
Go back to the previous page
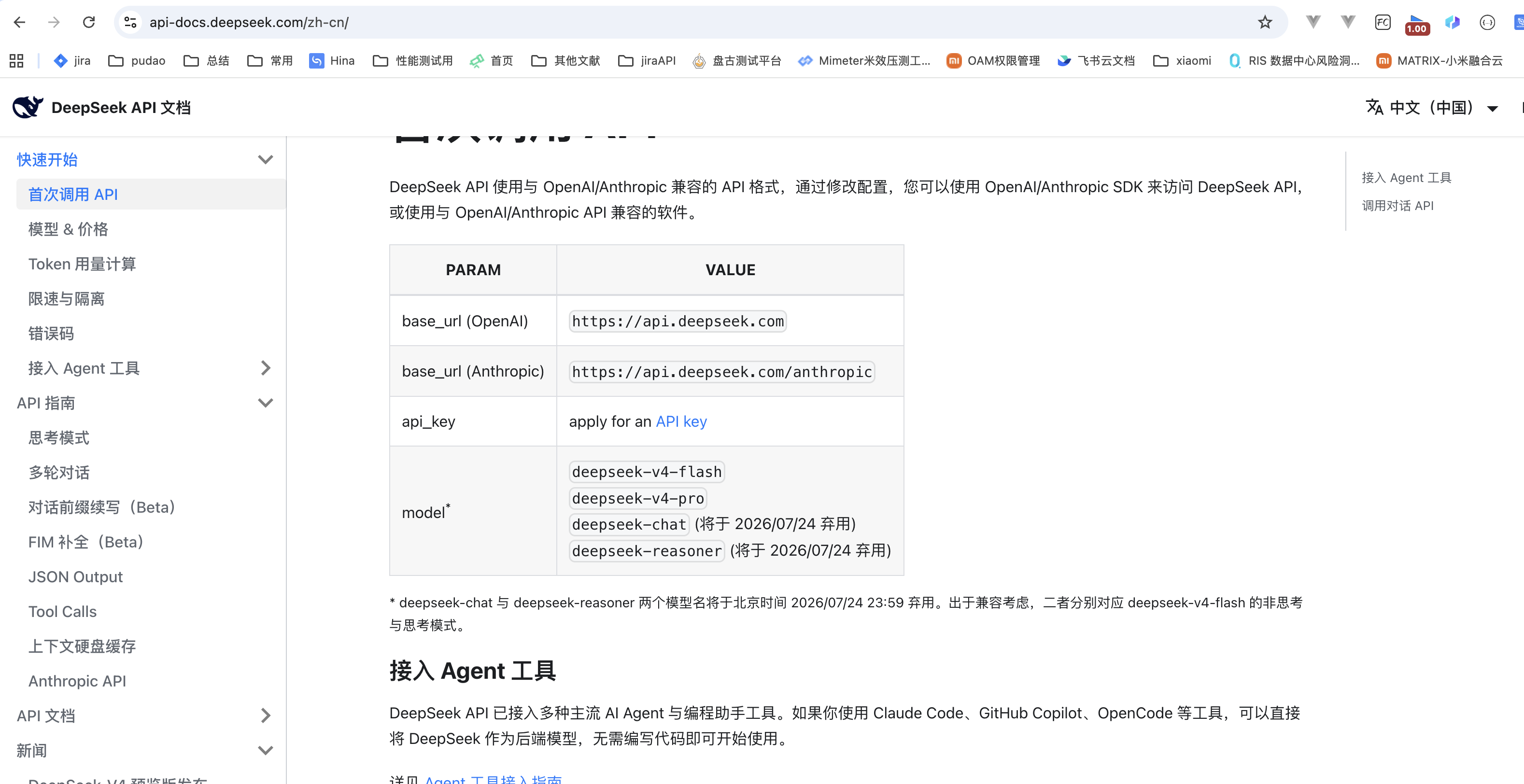(x=19, y=23)
